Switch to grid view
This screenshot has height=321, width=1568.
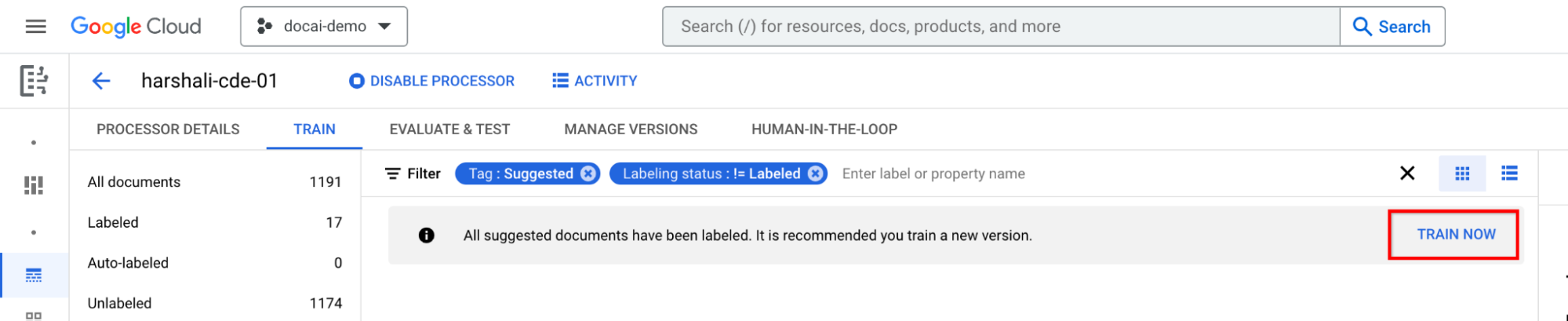1462,173
